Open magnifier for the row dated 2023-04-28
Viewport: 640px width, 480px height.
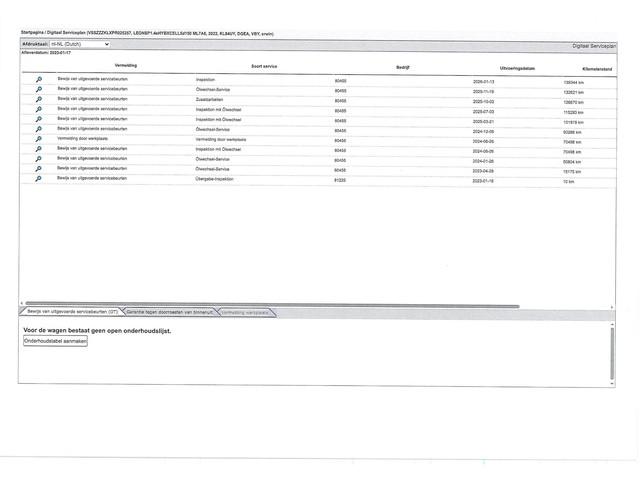pos(39,169)
